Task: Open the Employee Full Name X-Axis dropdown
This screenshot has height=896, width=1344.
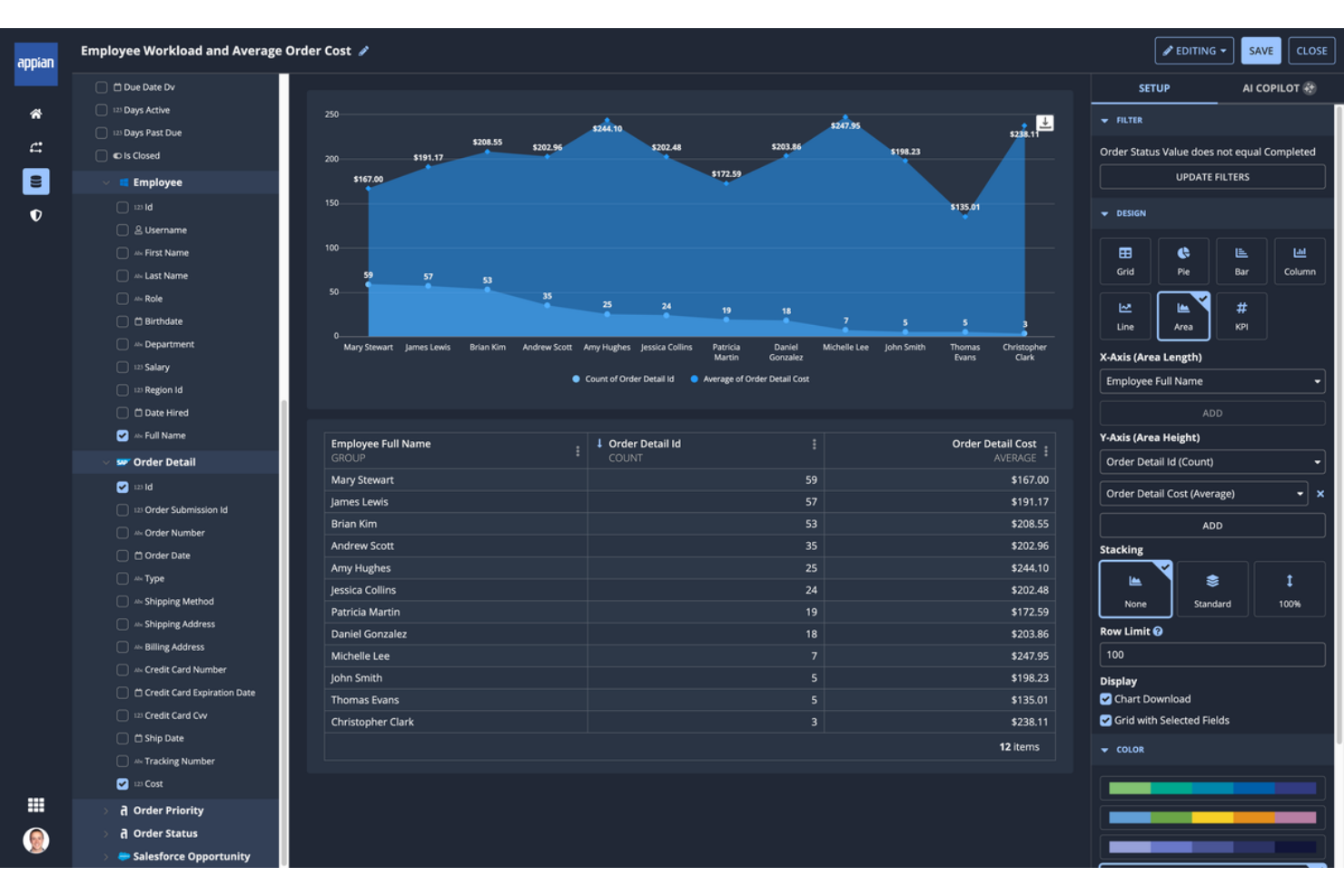Action: click(x=1212, y=381)
